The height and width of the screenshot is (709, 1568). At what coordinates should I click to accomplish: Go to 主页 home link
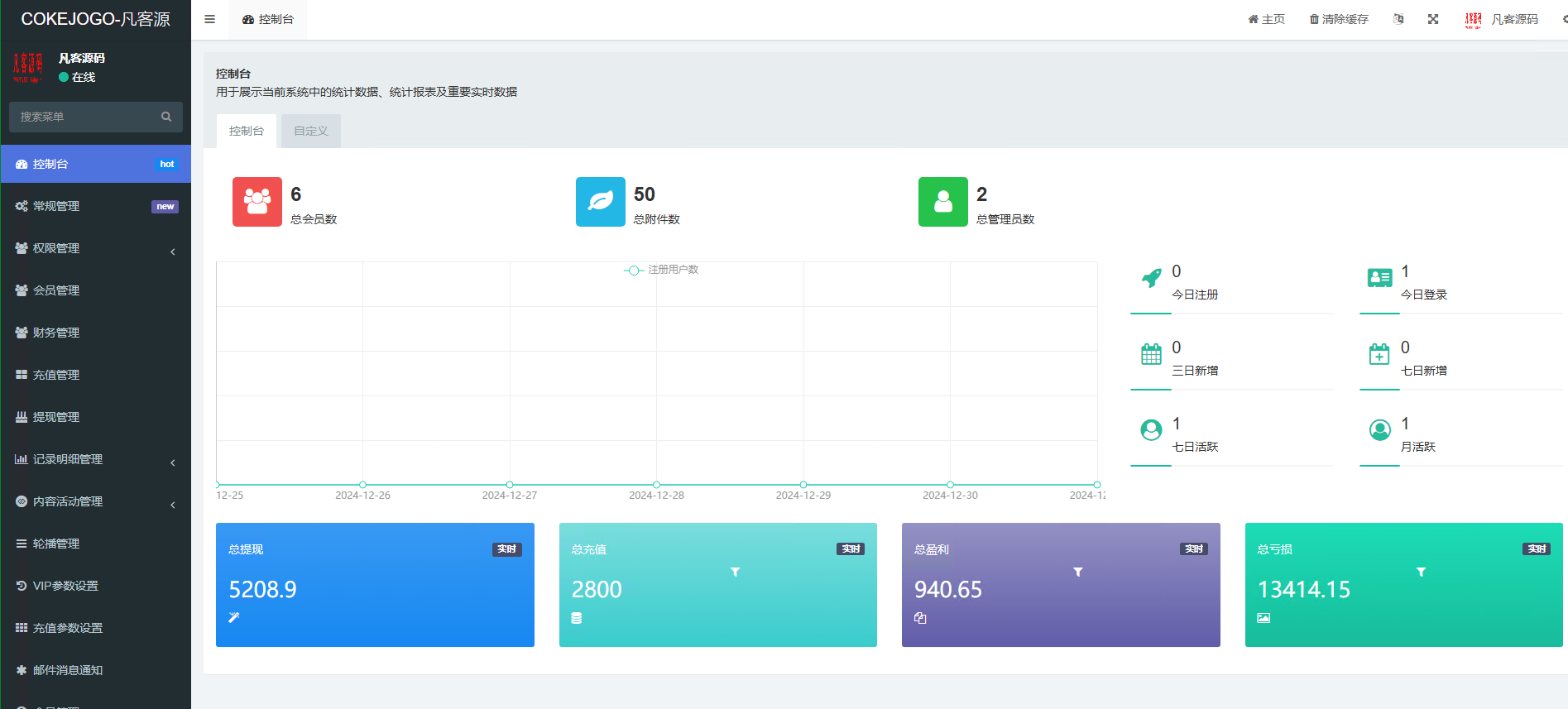(1267, 19)
